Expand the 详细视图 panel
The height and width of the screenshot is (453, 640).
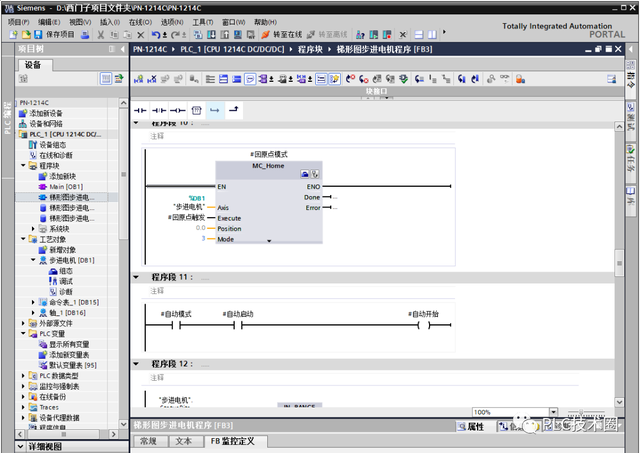[20, 446]
